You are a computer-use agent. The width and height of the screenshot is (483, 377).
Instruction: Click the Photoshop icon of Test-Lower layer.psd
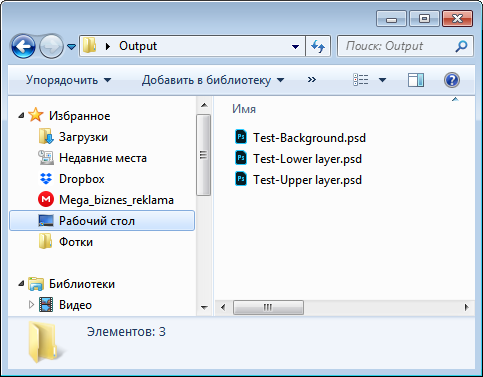coord(241,158)
